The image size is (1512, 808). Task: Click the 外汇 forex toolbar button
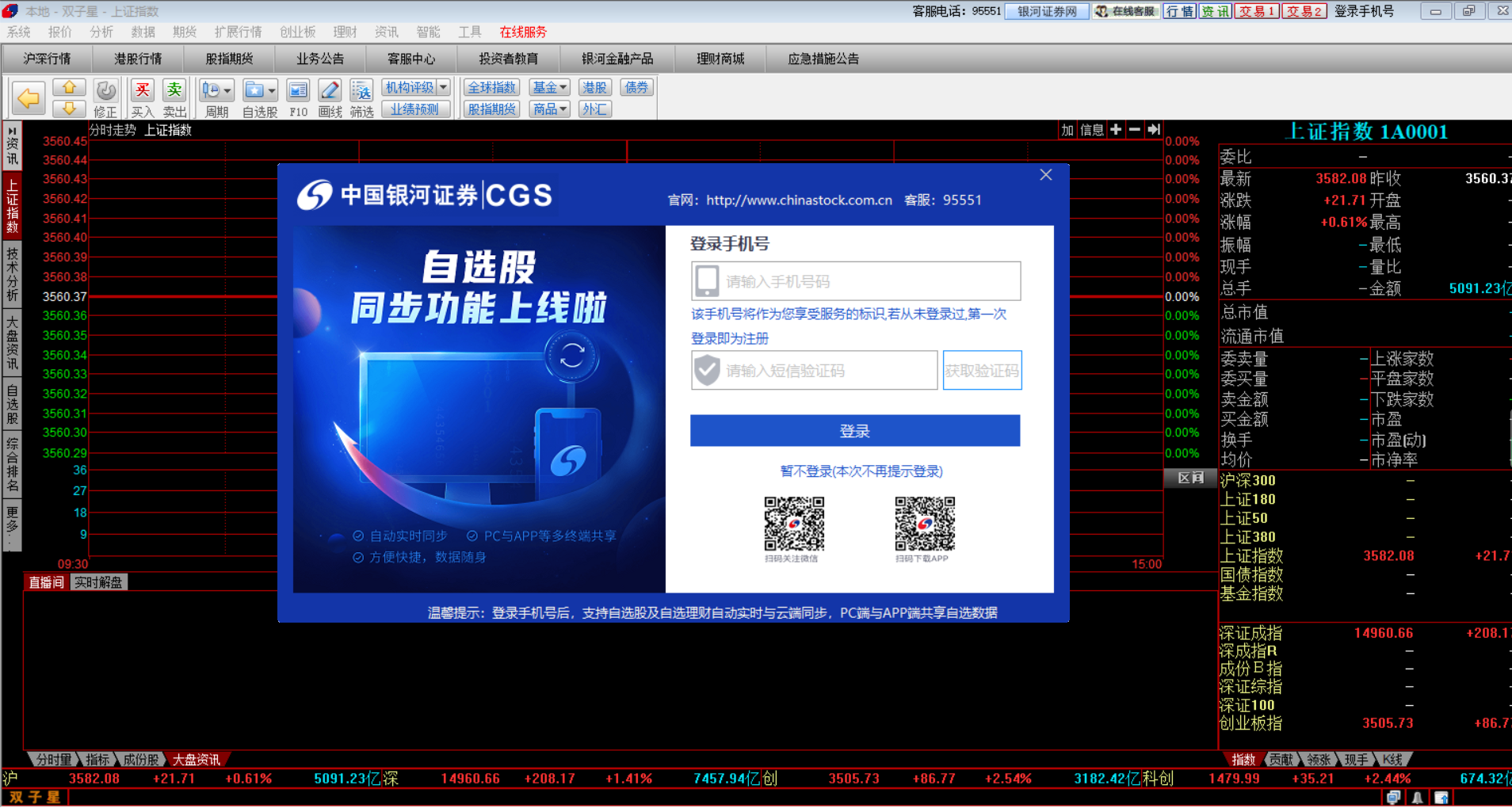point(594,109)
